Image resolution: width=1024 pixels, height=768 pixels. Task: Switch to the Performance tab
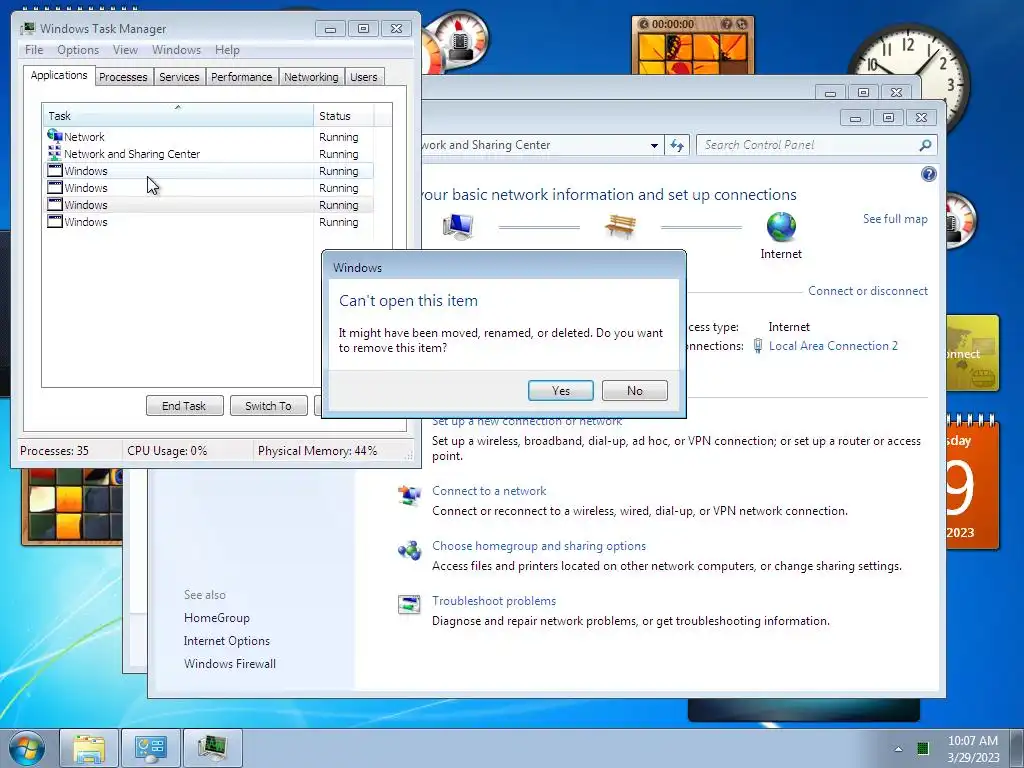pyautogui.click(x=241, y=77)
